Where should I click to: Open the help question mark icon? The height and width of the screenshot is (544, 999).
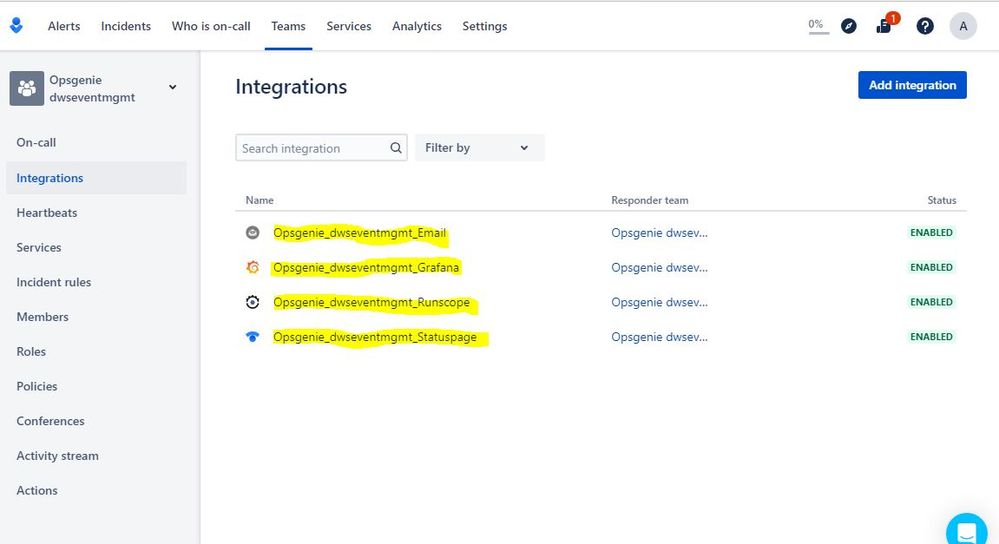[x=925, y=26]
